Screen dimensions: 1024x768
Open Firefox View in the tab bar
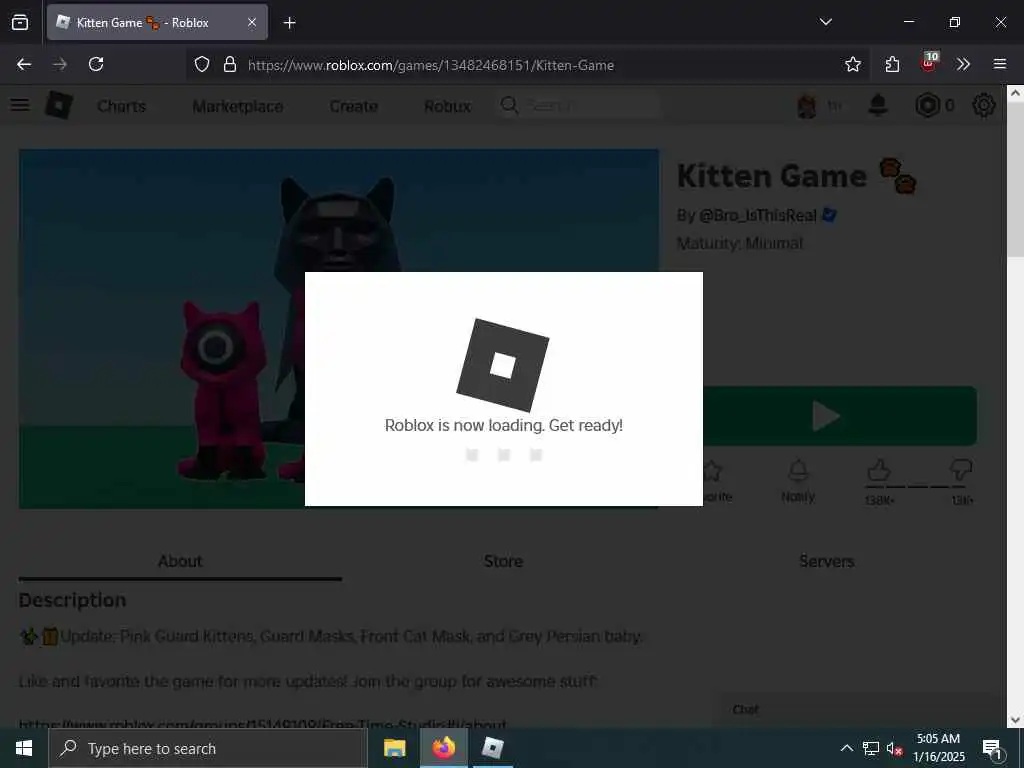(x=20, y=22)
